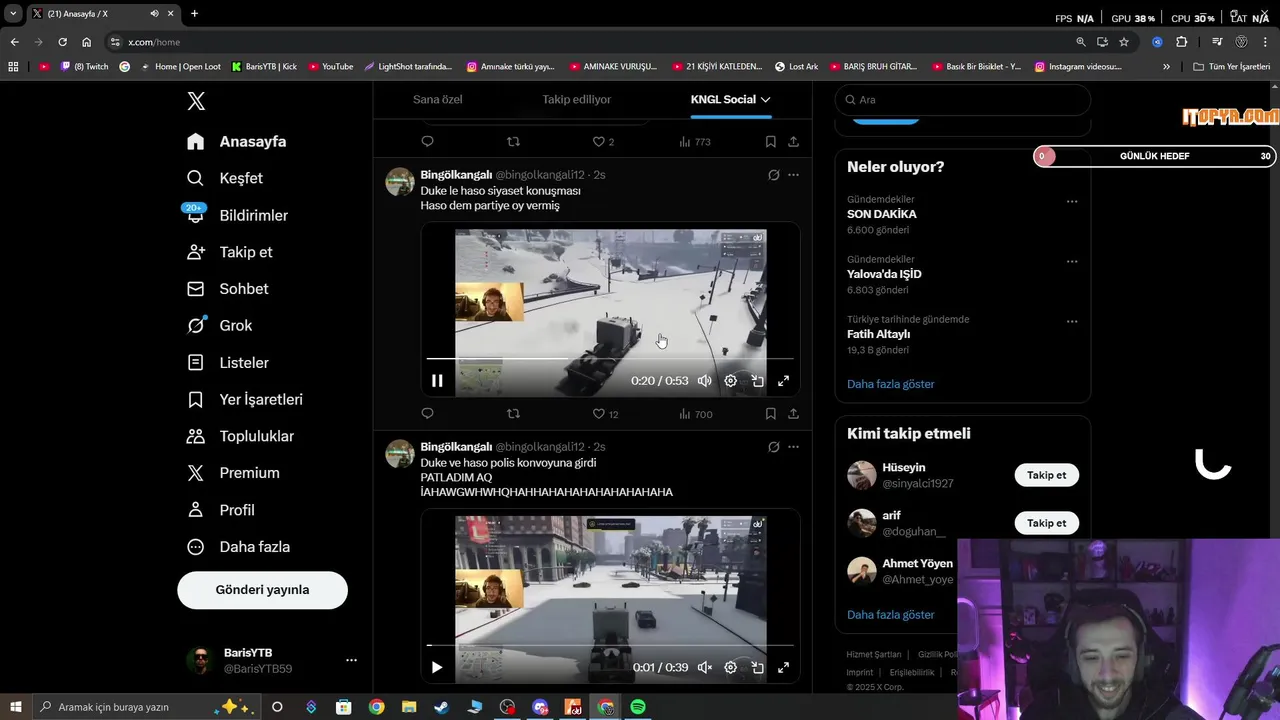Follow Hüseyin with Takip et button
This screenshot has width=1280, height=720.
pos(1046,475)
